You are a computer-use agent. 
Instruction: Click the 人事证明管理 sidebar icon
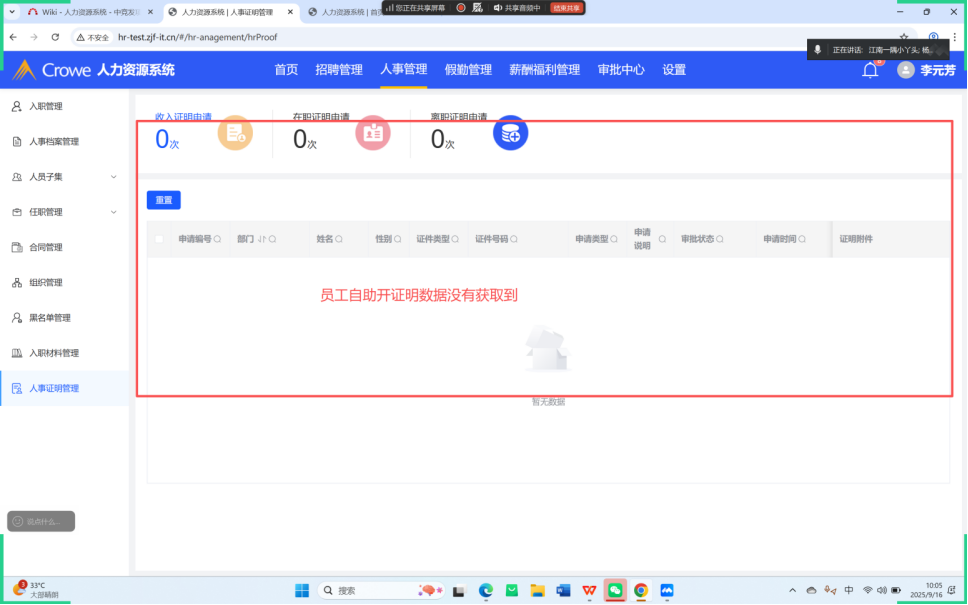pyautogui.click(x=17, y=388)
